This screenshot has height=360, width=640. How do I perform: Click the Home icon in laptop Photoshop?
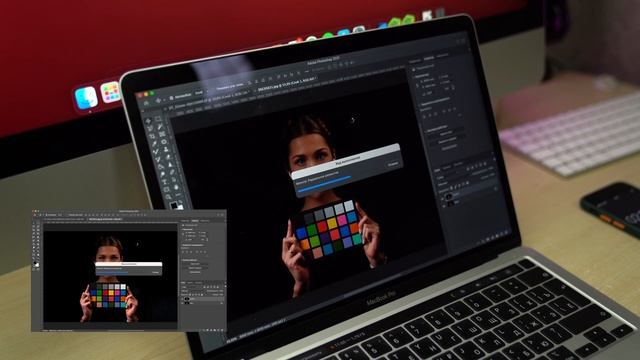click(x=146, y=103)
